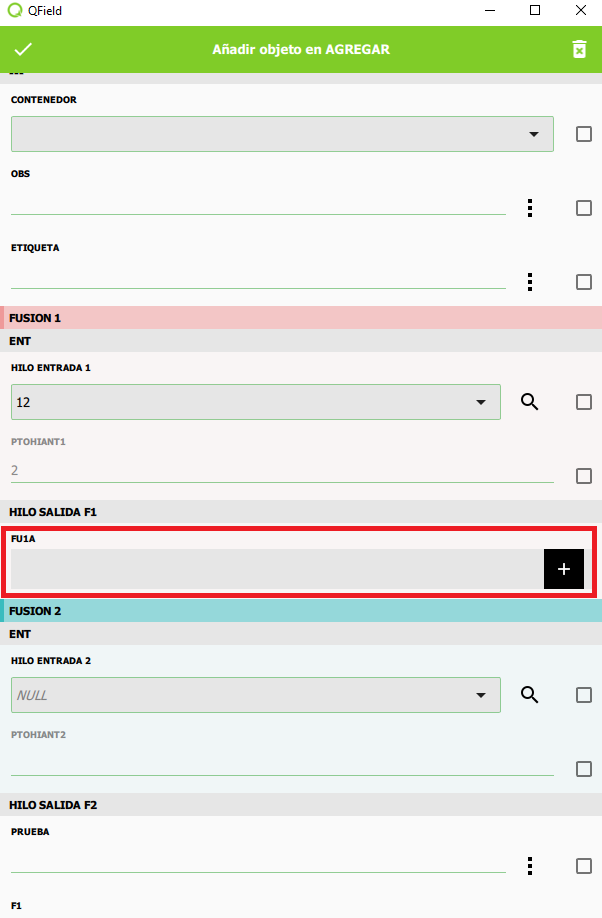The image size is (602, 918).
Task: Click the ETIQUETA text input field
Action: 258,278
